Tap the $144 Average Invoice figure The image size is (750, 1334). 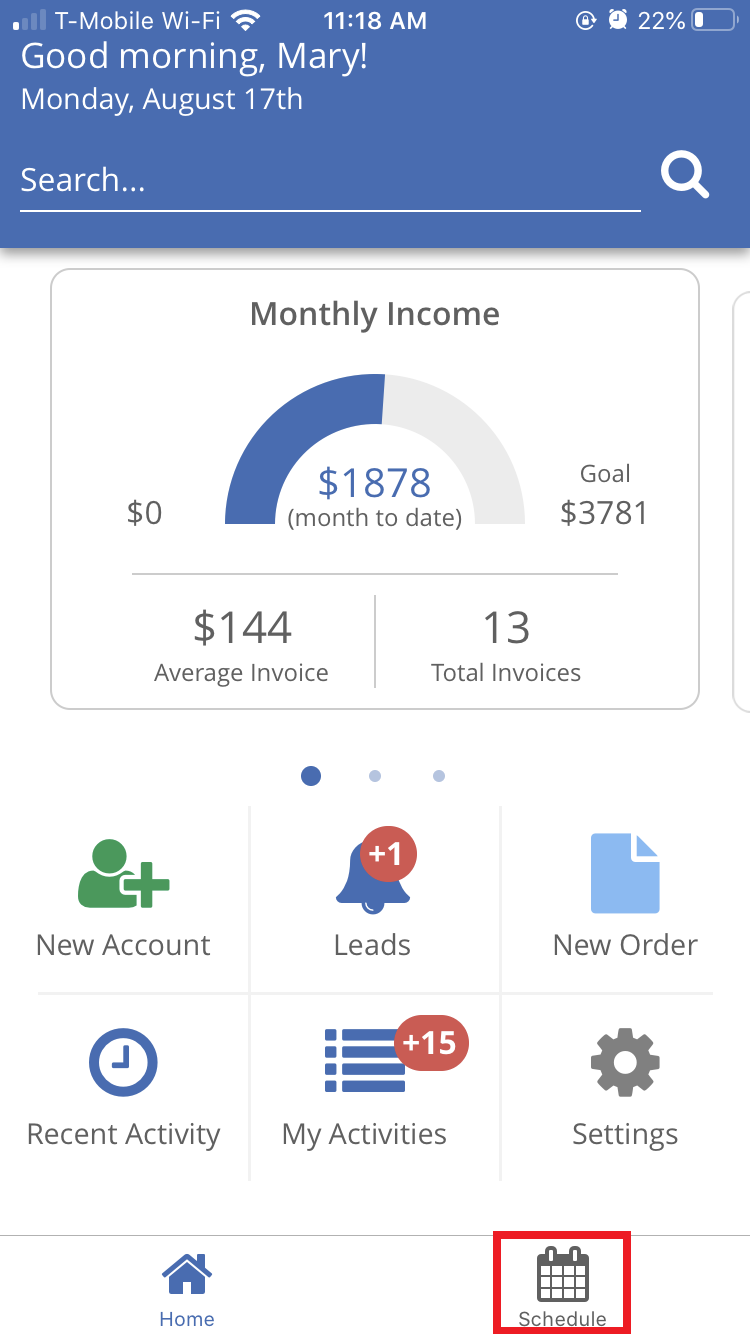click(x=242, y=628)
